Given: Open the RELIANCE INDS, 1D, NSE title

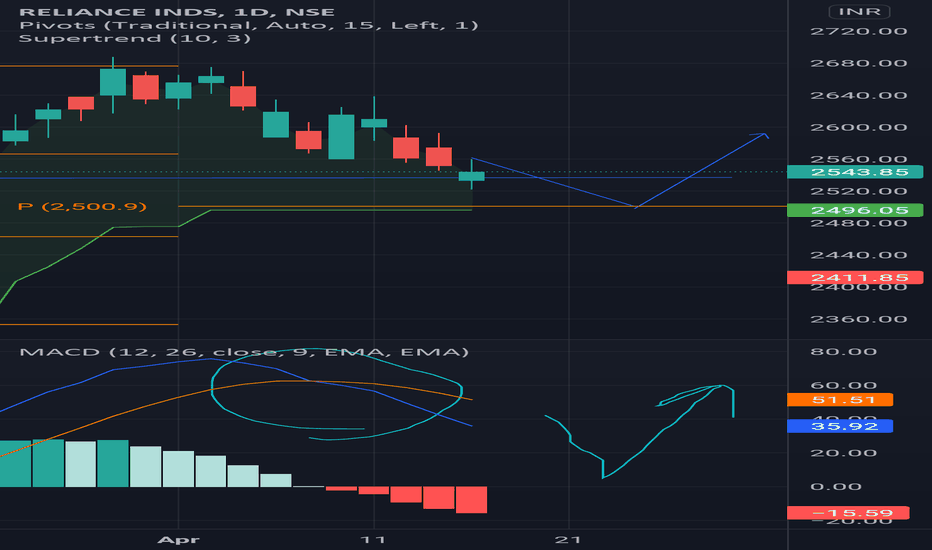Looking at the screenshot, I should coord(177,11).
